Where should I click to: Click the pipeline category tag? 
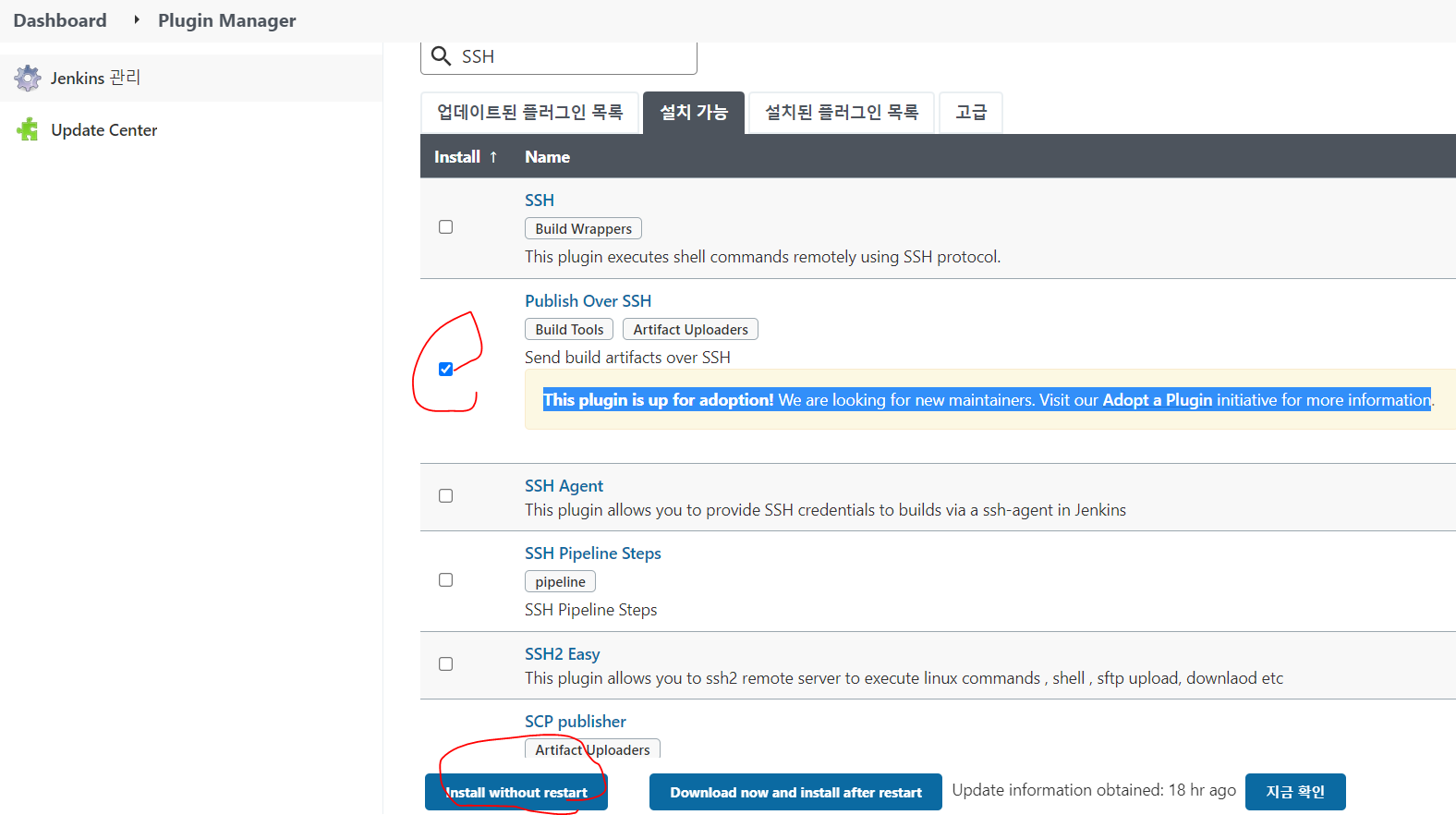point(560,582)
